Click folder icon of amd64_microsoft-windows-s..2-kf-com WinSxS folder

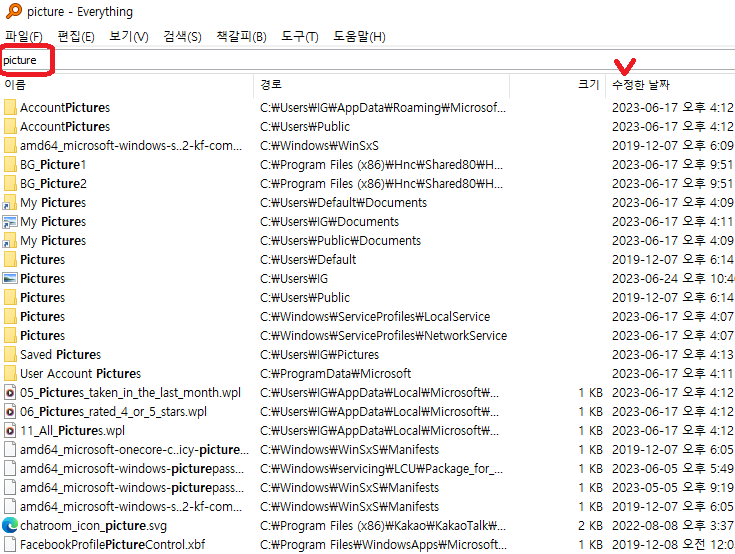(10, 145)
